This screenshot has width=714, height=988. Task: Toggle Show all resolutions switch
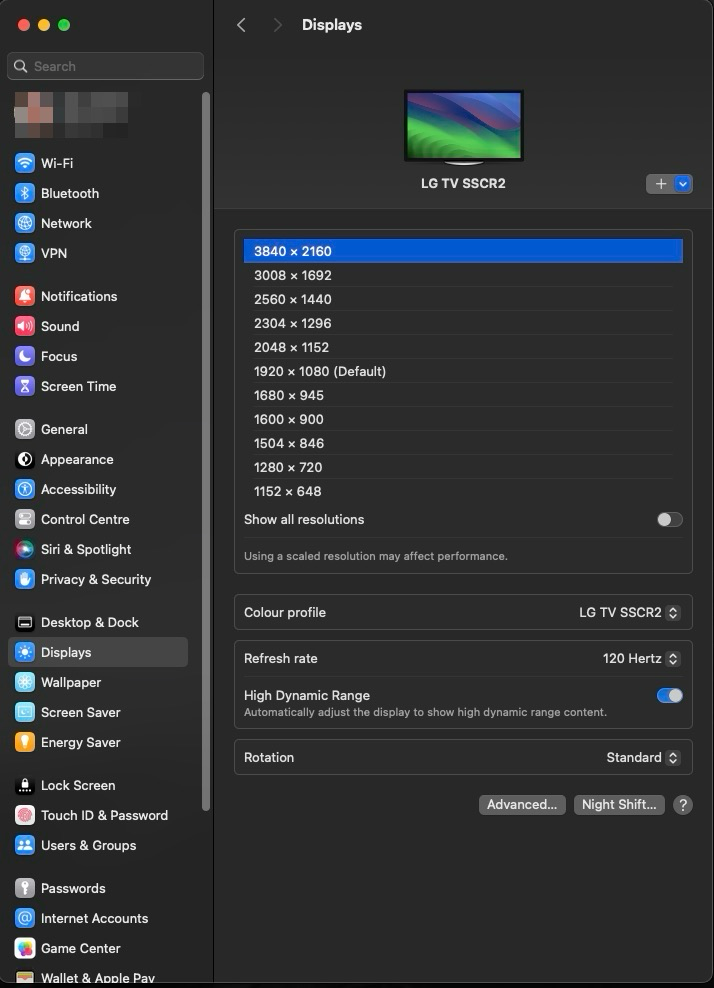click(x=669, y=519)
